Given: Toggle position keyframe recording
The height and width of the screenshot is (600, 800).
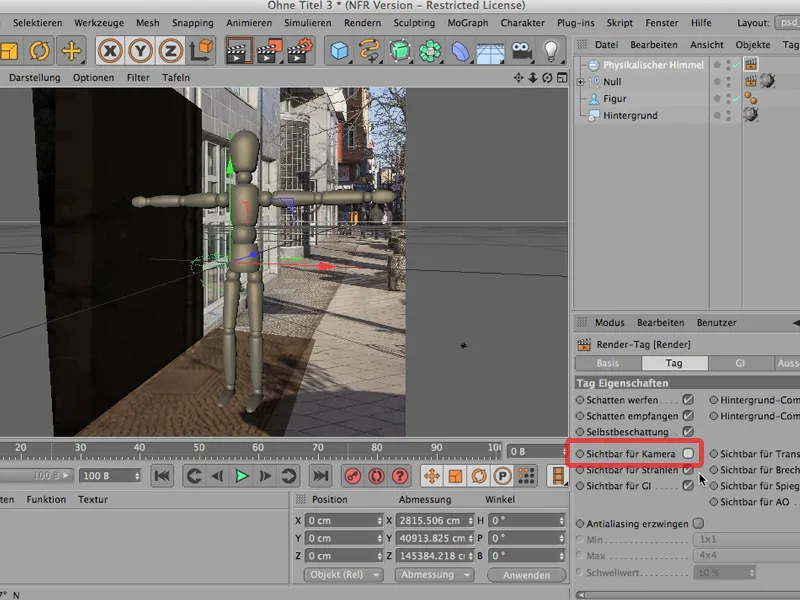Looking at the screenshot, I should point(432,476).
